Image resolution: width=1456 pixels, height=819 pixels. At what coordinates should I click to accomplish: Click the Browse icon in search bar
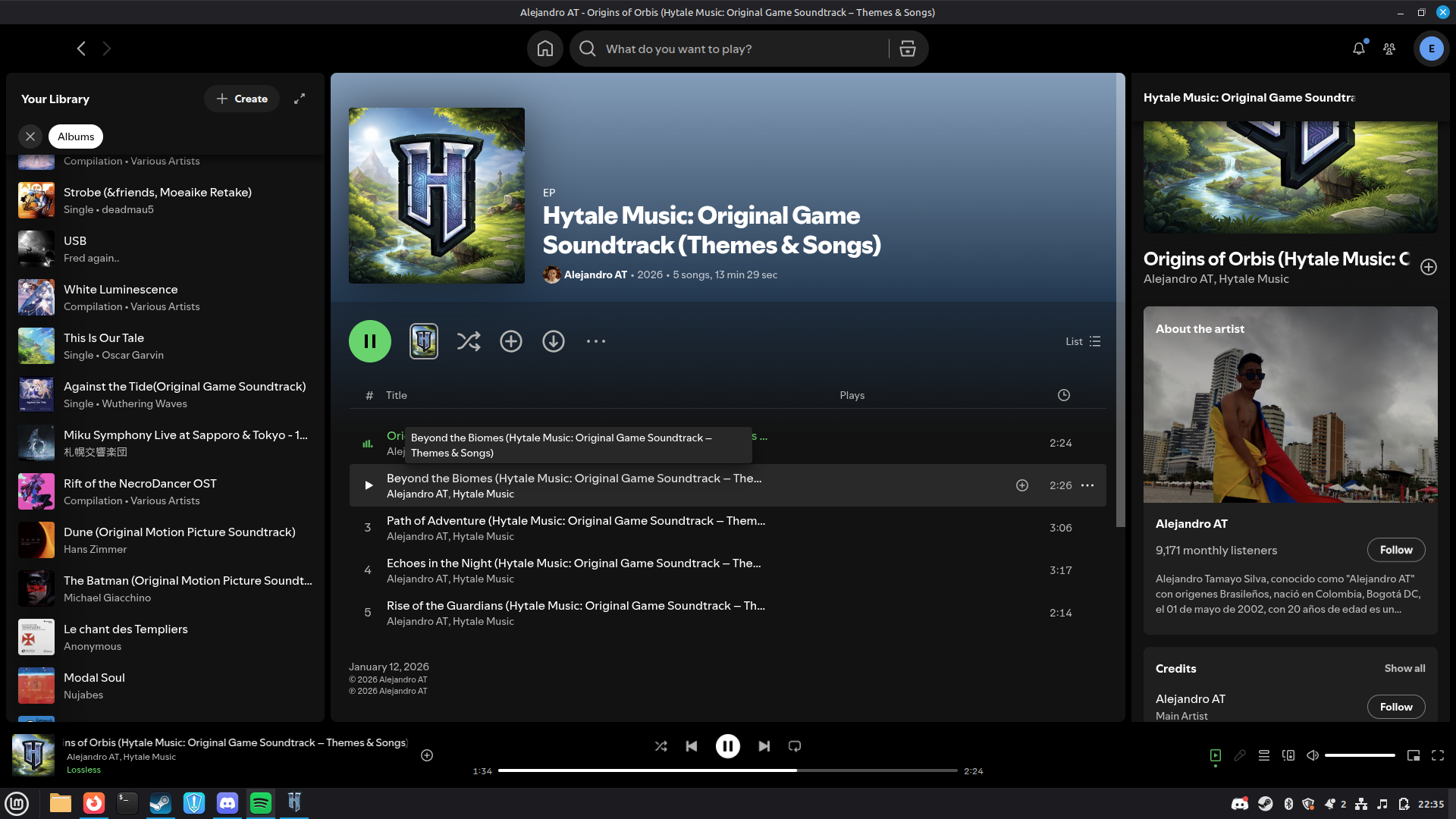click(x=907, y=49)
